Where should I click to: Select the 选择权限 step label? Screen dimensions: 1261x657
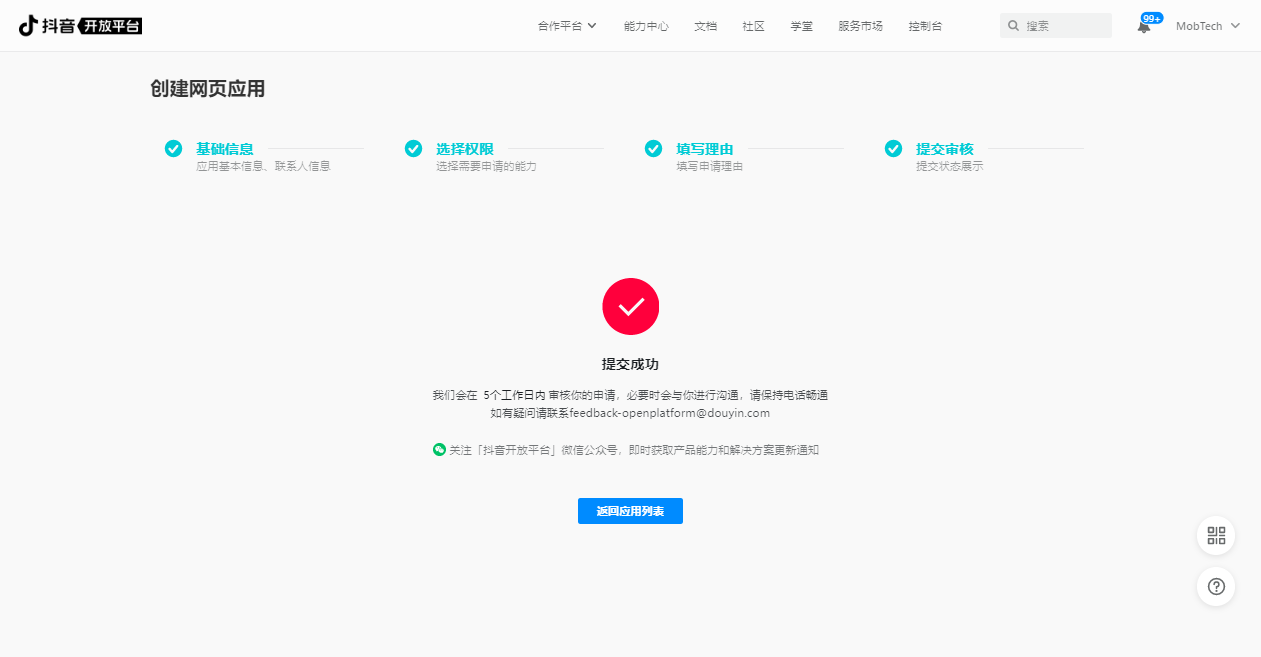click(x=465, y=149)
